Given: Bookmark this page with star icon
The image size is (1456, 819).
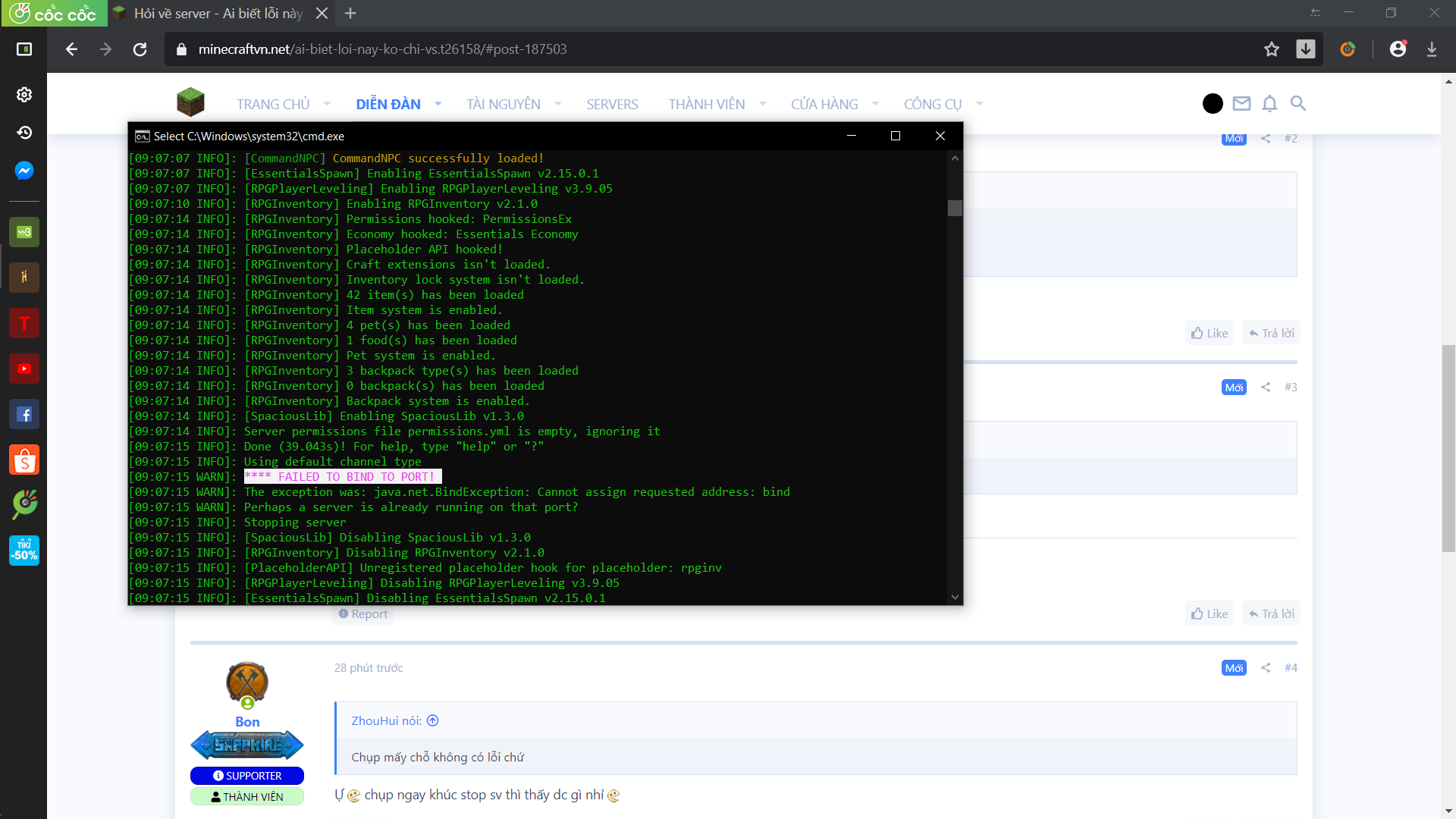Looking at the screenshot, I should (x=1272, y=49).
